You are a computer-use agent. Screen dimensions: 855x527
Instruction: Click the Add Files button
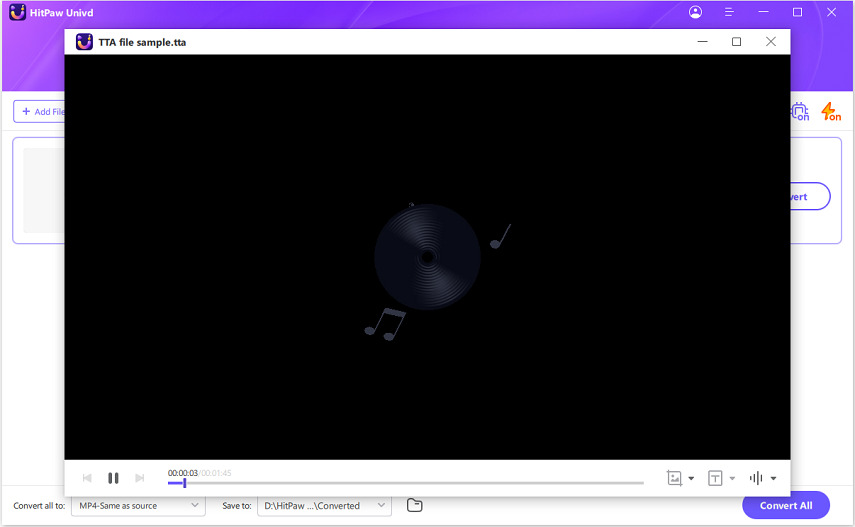tap(42, 112)
